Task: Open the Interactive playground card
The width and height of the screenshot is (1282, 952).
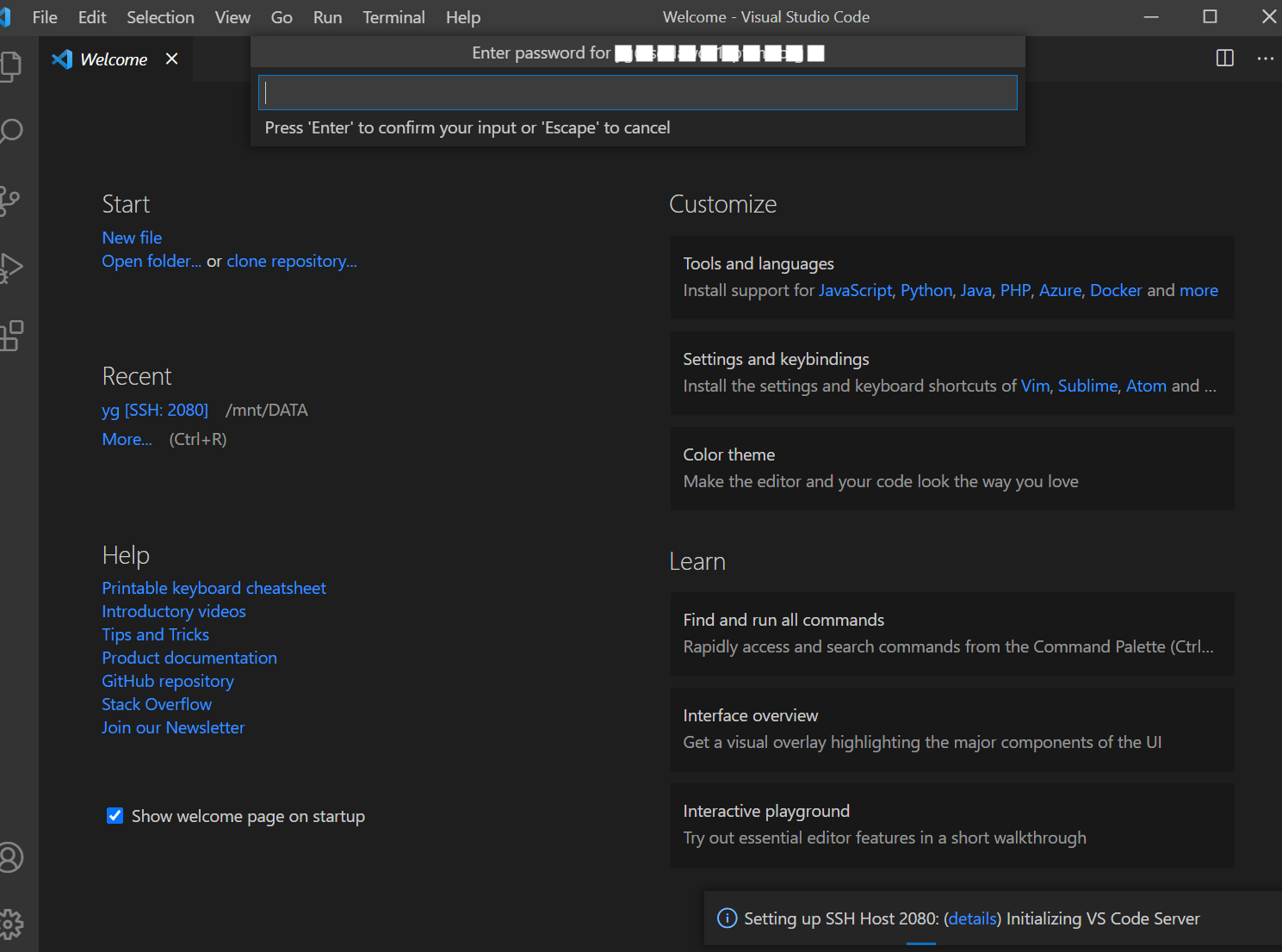Action: 952,825
